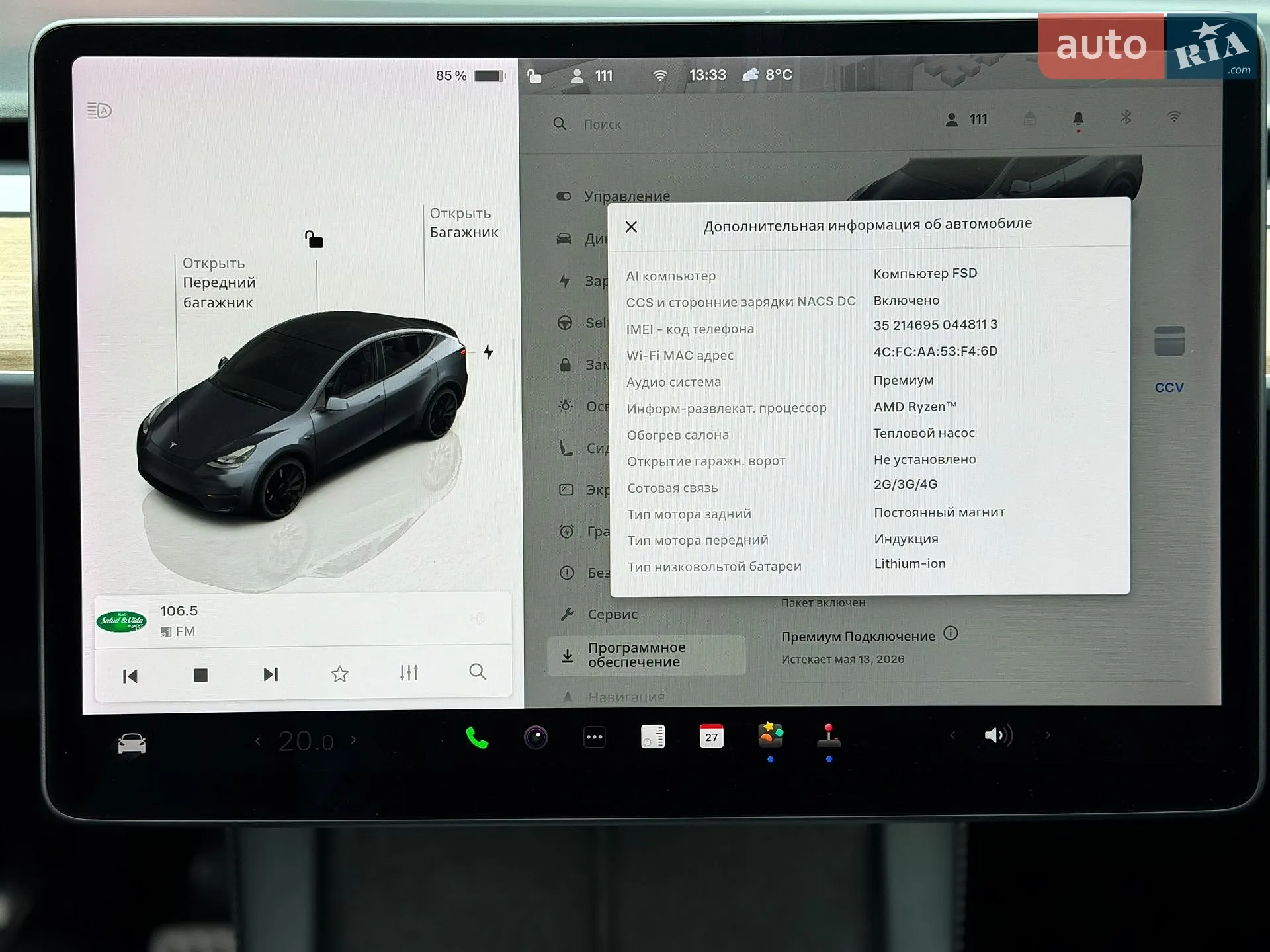Tap the speaker volume icon
The image size is (1270, 952).
tap(998, 734)
